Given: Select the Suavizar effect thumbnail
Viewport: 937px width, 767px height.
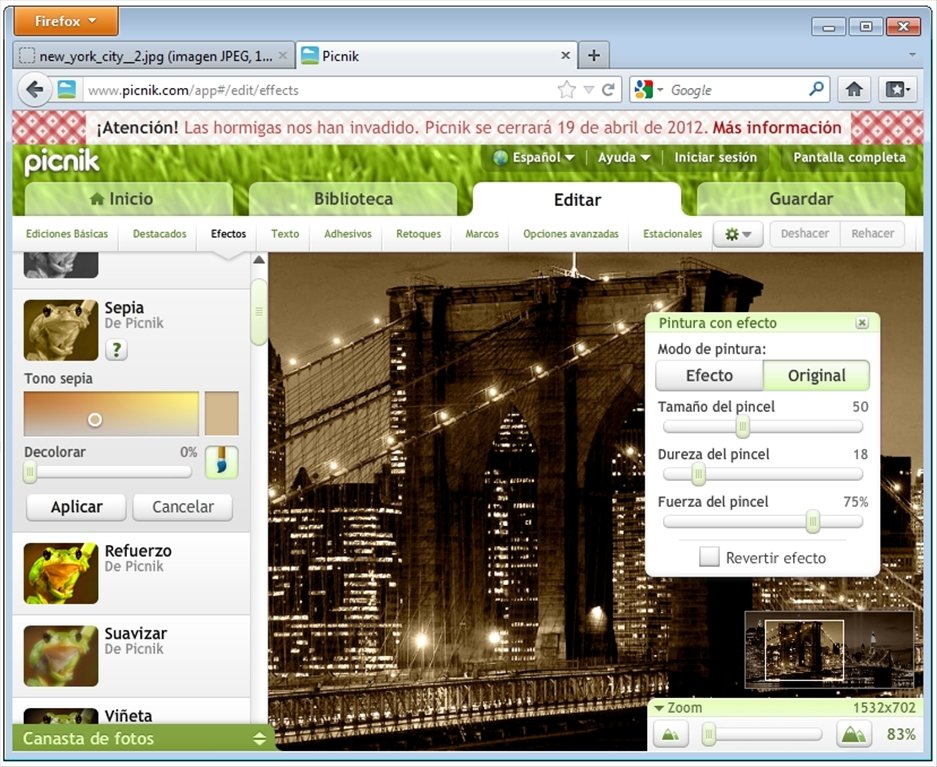Looking at the screenshot, I should [61, 656].
